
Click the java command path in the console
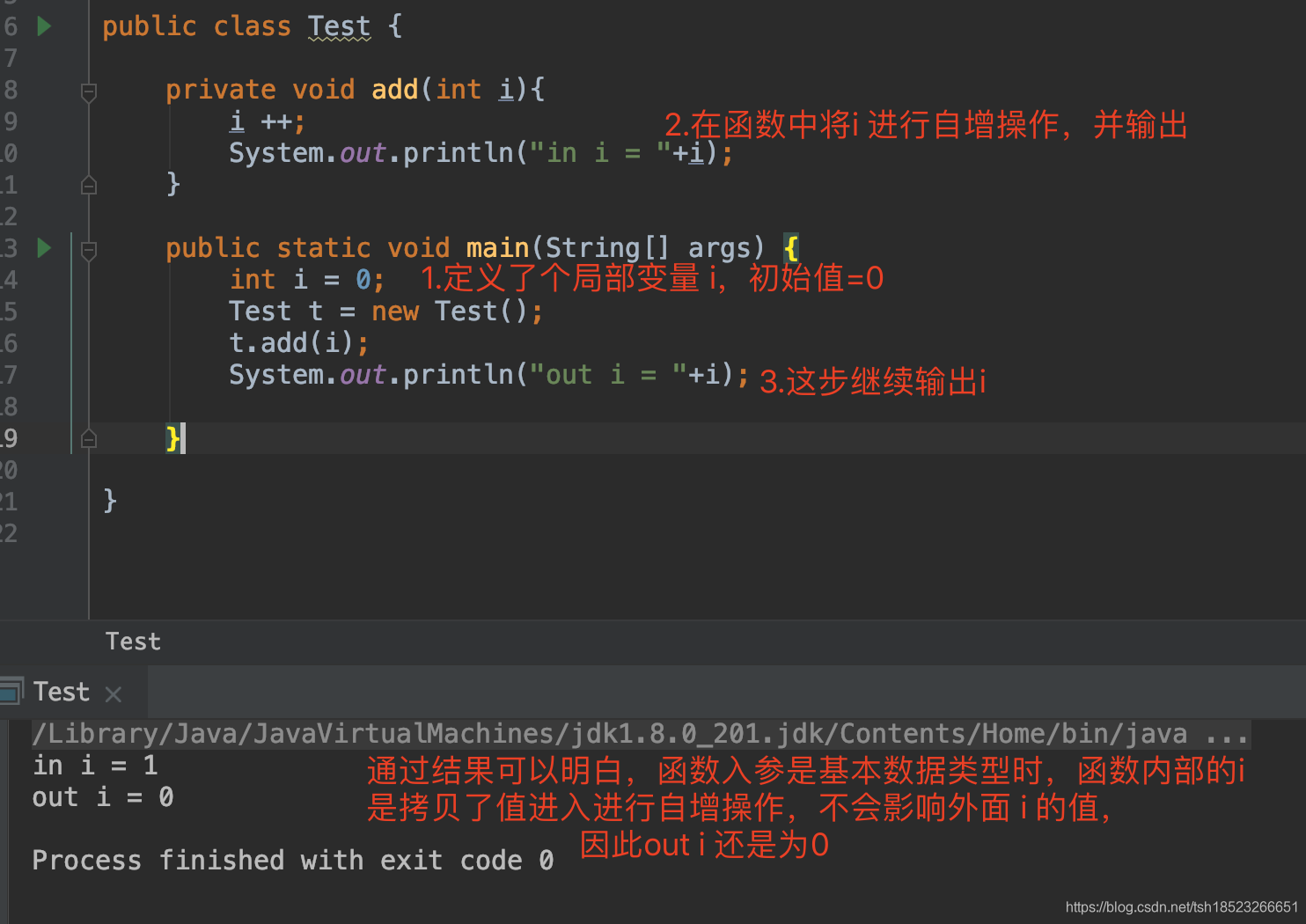click(x=640, y=734)
